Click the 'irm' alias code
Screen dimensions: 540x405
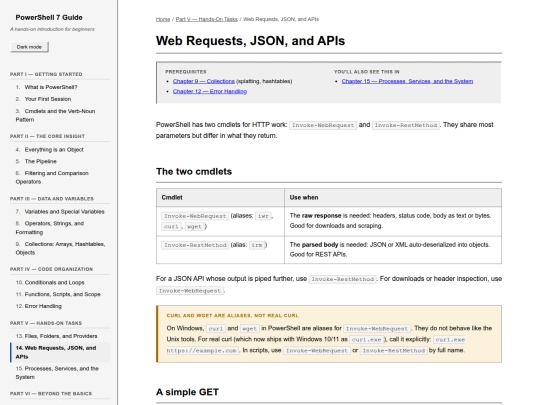point(257,245)
